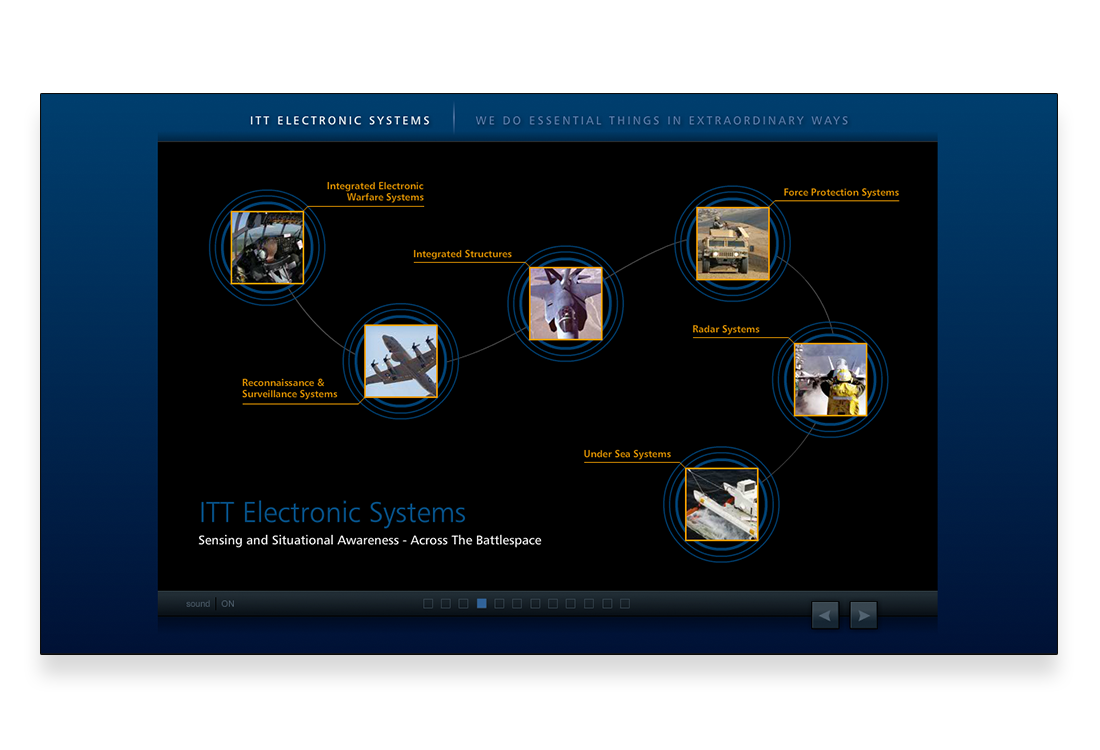The height and width of the screenshot is (750, 1100).
Task: Jump to the first slide indicator square
Action: pos(428,603)
